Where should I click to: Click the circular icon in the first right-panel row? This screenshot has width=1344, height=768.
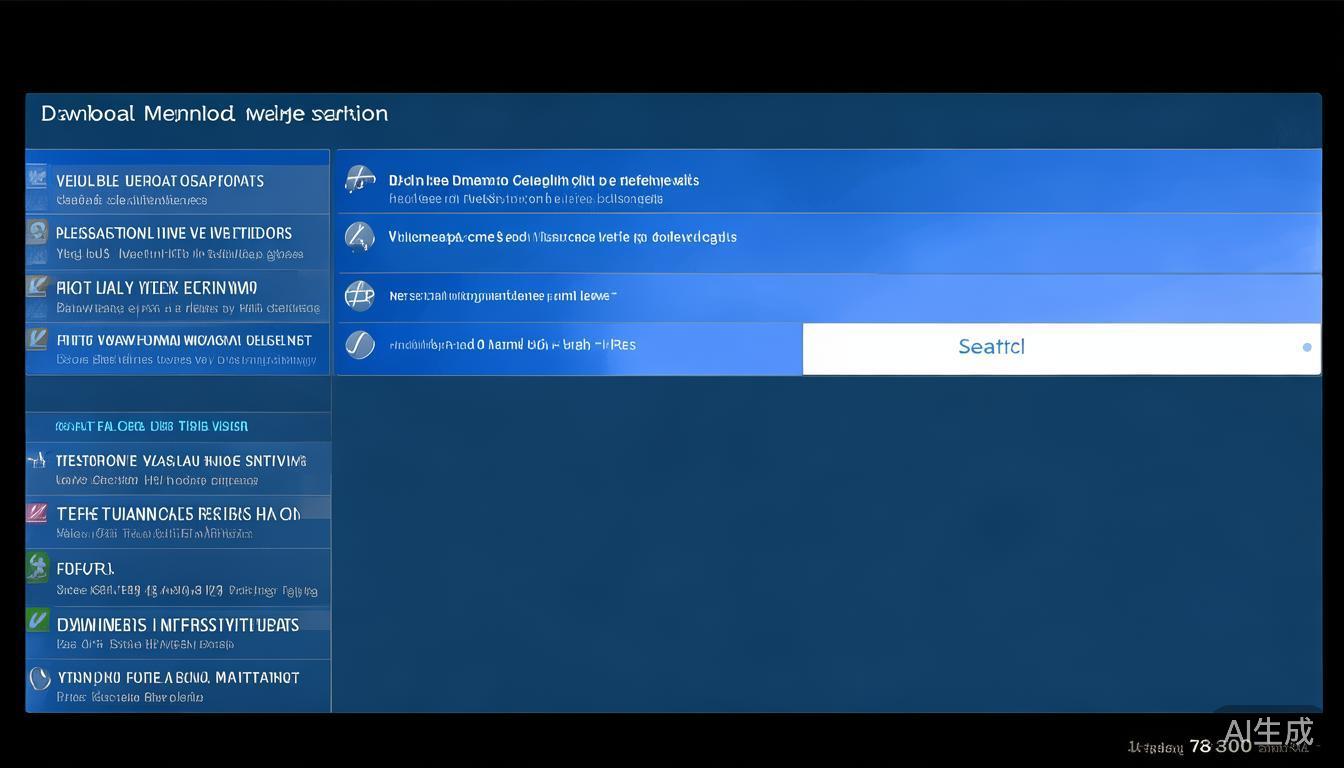[360, 180]
